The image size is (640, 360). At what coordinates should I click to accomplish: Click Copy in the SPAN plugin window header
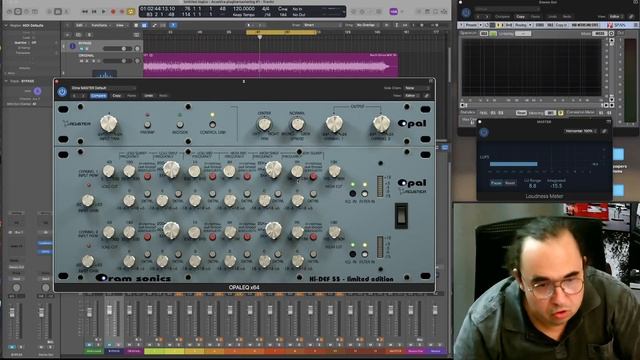(520, 17)
